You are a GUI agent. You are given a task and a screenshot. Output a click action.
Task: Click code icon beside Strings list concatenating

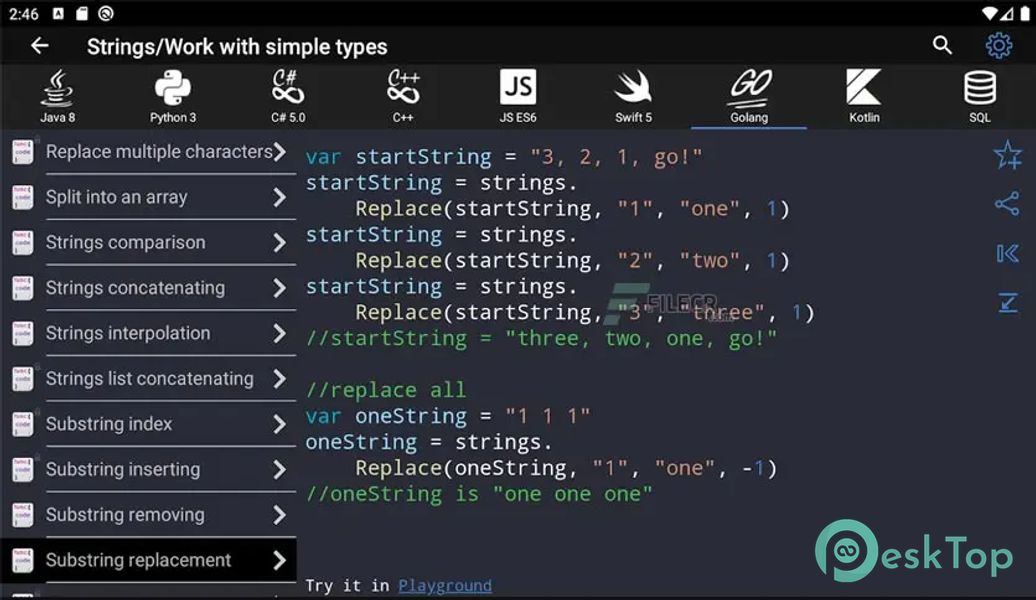tap(22, 379)
